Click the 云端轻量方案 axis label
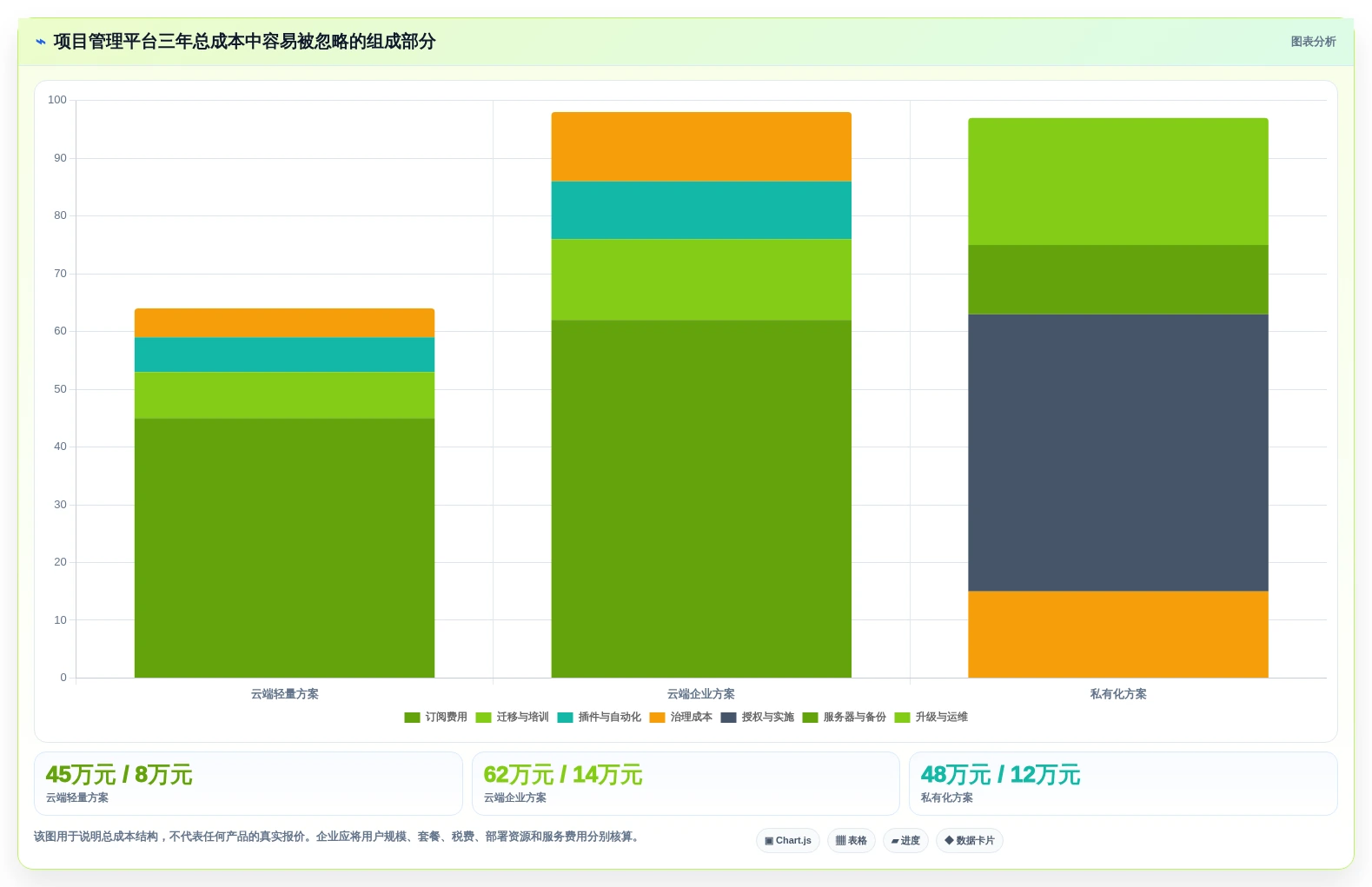The height and width of the screenshot is (887, 1372). click(x=284, y=694)
